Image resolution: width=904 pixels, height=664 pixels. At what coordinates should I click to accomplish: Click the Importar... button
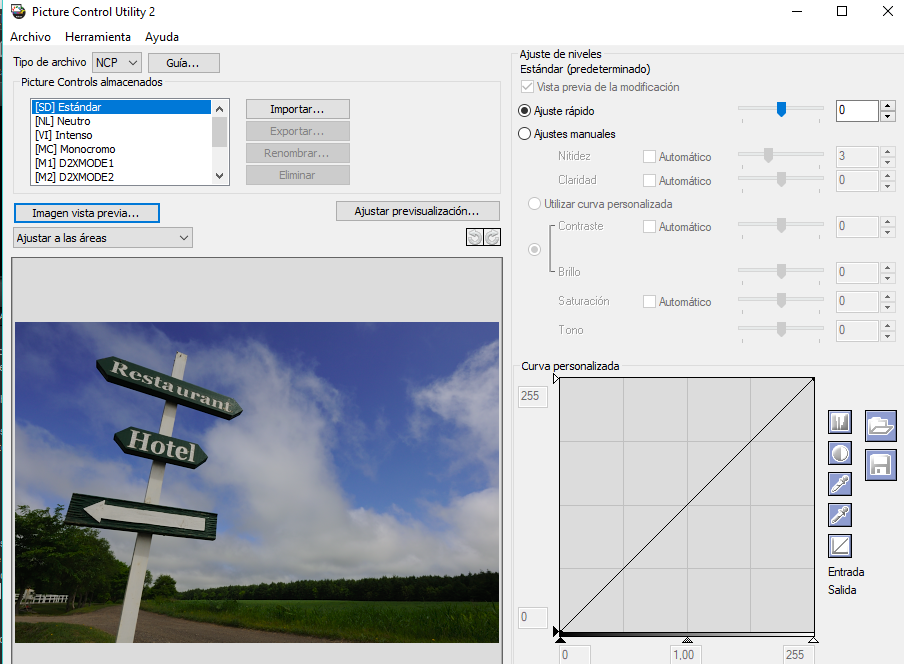(x=297, y=109)
